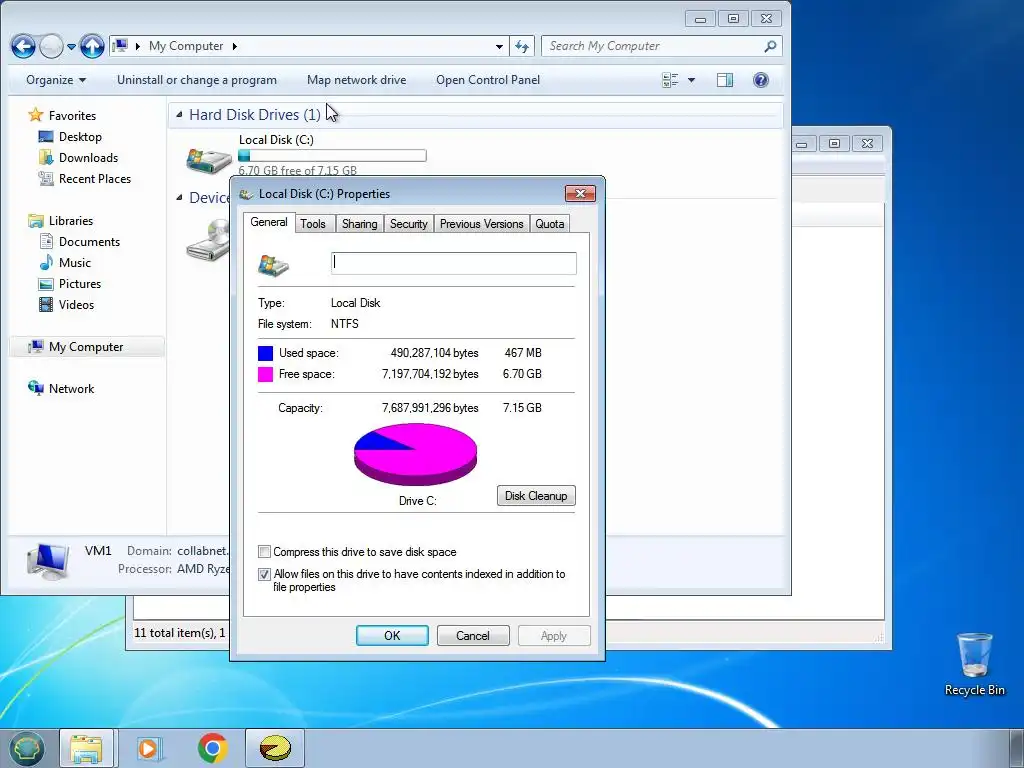This screenshot has width=1024, height=768.
Task: Close the Local Disk Properties dialog
Action: [x=580, y=193]
